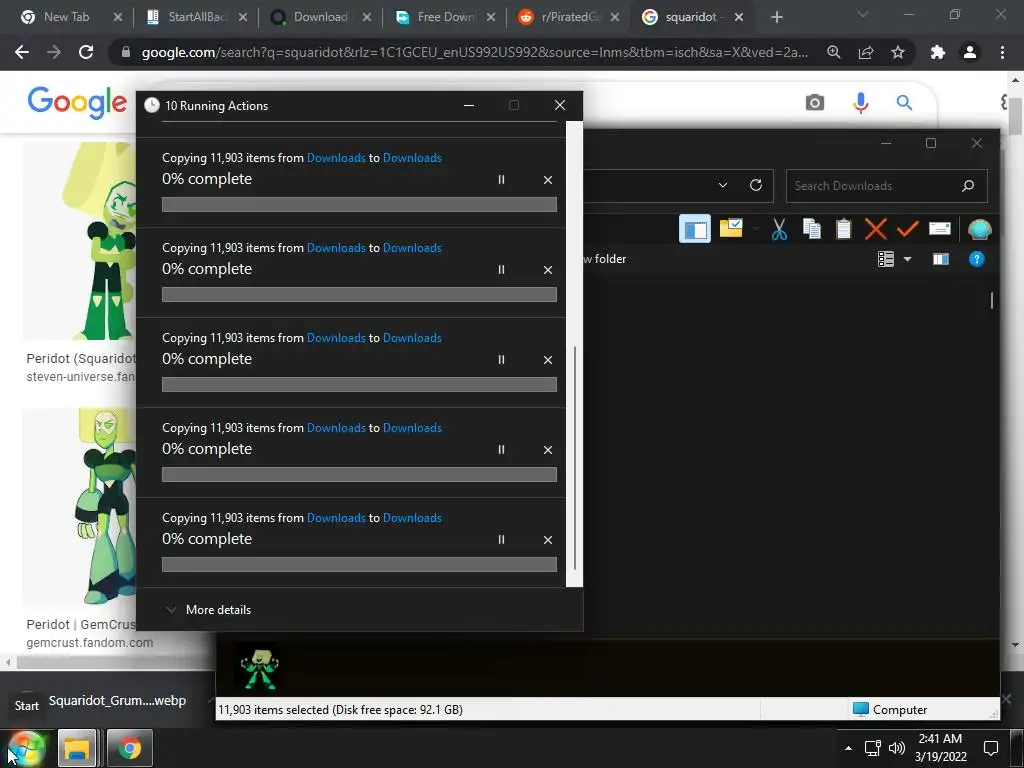
Task: Pause the bottom copy operation
Action: (501, 540)
